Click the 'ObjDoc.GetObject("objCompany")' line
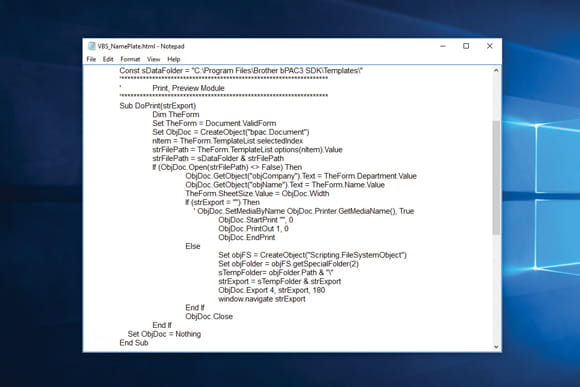Viewport: 580px width, 387px height. pyautogui.click(x=301, y=176)
